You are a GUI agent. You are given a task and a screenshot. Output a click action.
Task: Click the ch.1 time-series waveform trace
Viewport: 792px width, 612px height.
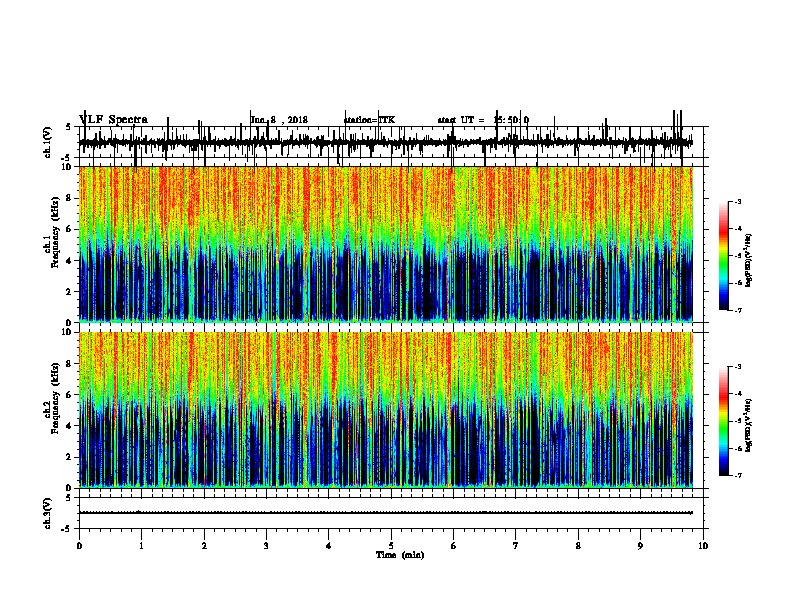pos(385,143)
